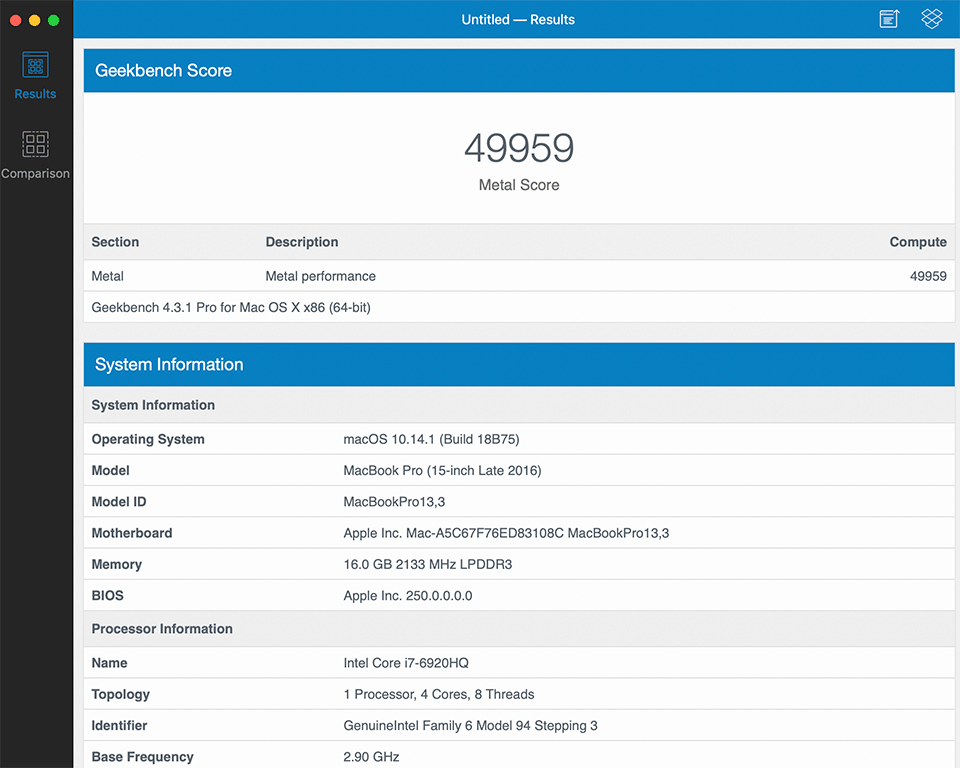Click the Topology label

tap(121, 694)
